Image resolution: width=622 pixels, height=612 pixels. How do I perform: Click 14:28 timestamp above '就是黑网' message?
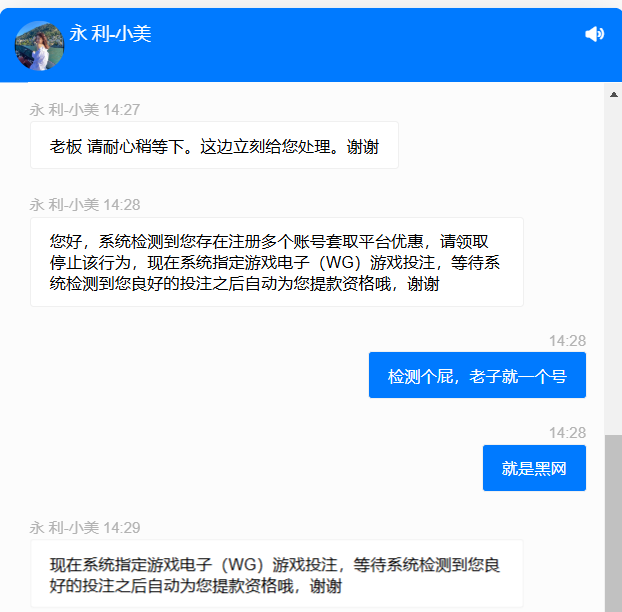(567, 433)
